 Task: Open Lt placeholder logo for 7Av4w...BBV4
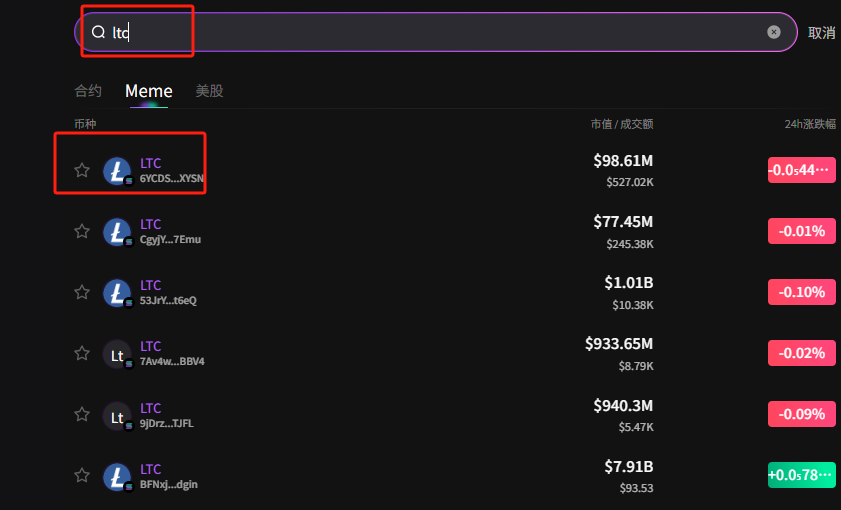117,354
